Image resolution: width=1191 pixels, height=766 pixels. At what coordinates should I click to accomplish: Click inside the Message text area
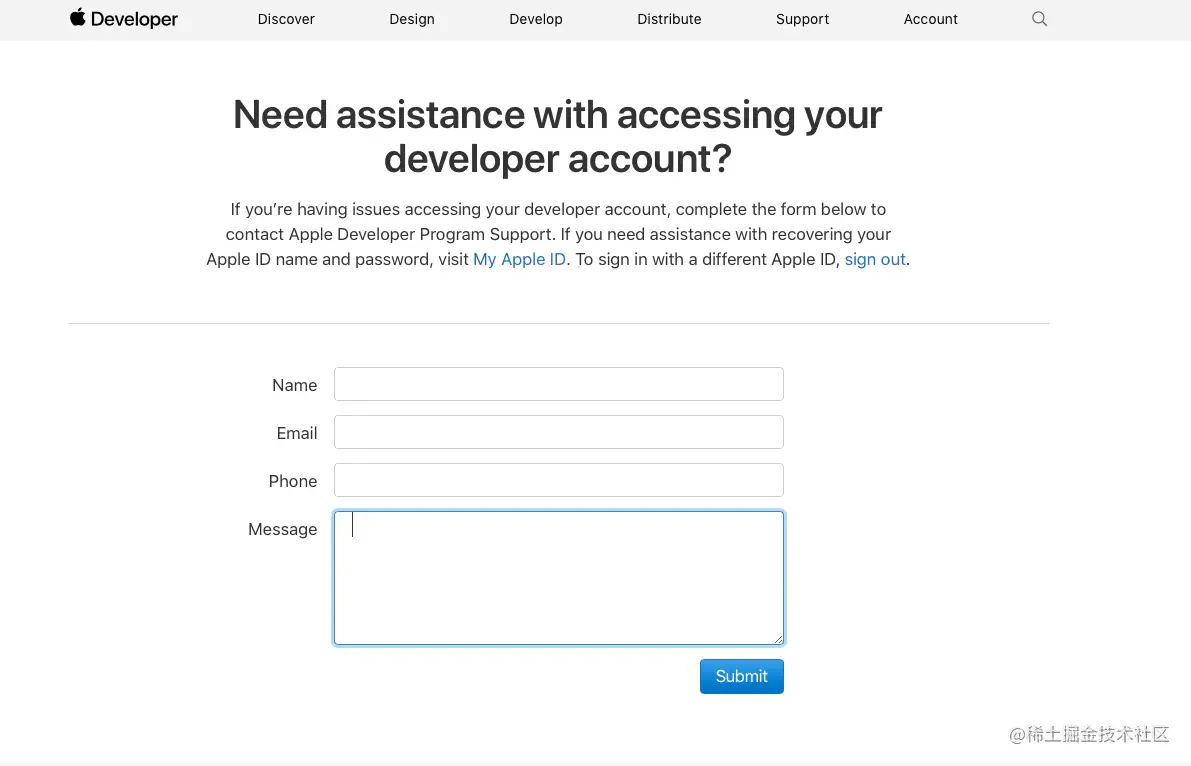click(558, 578)
